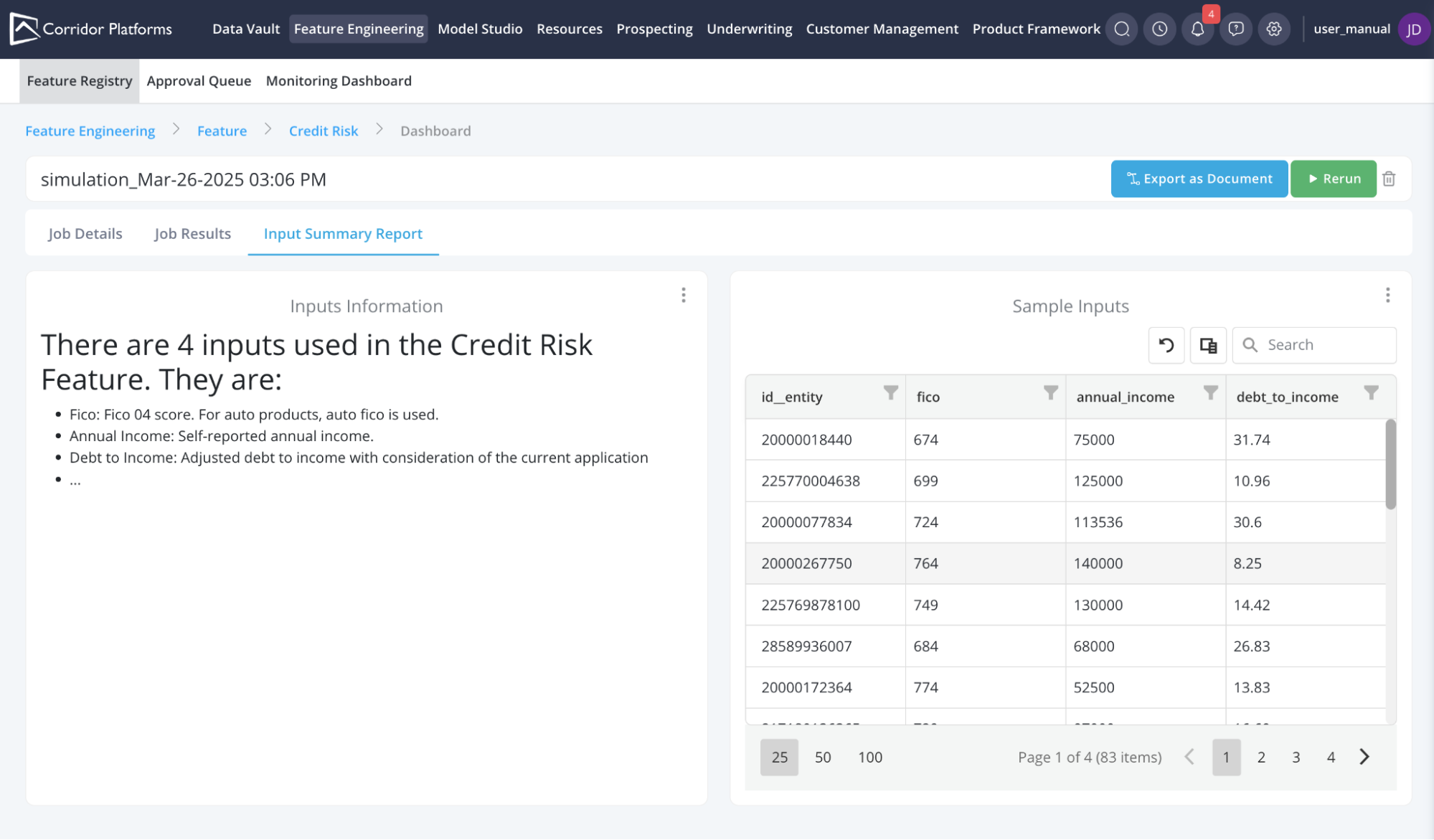Select annual income cell 113536
The height and width of the screenshot is (840, 1434).
(x=1146, y=522)
